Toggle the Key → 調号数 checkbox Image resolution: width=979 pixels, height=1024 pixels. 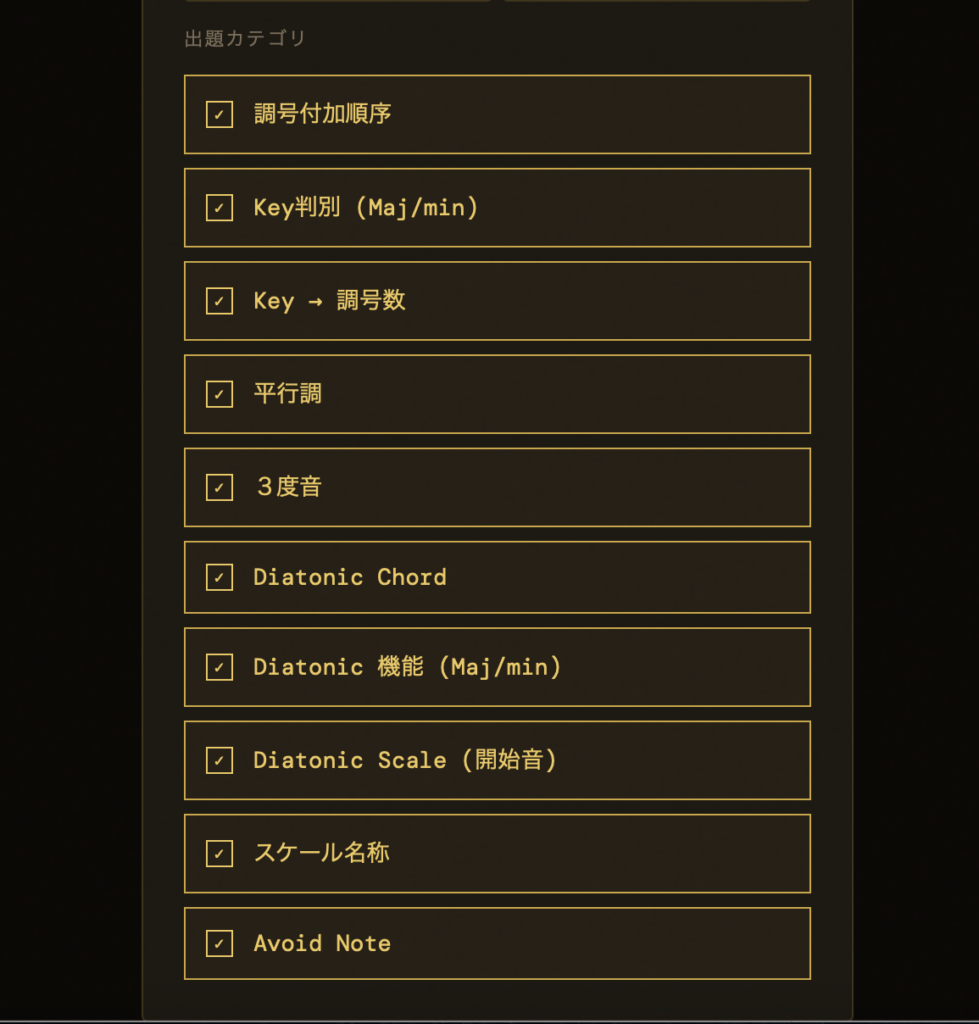point(219,301)
